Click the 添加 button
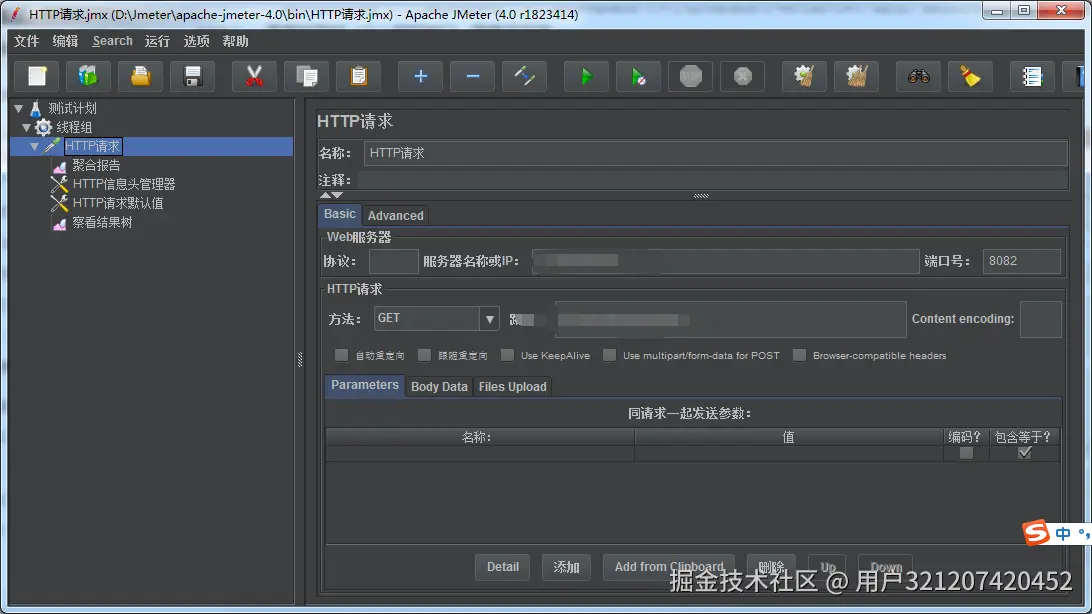Screen dimensions: 1092x614 566,567
